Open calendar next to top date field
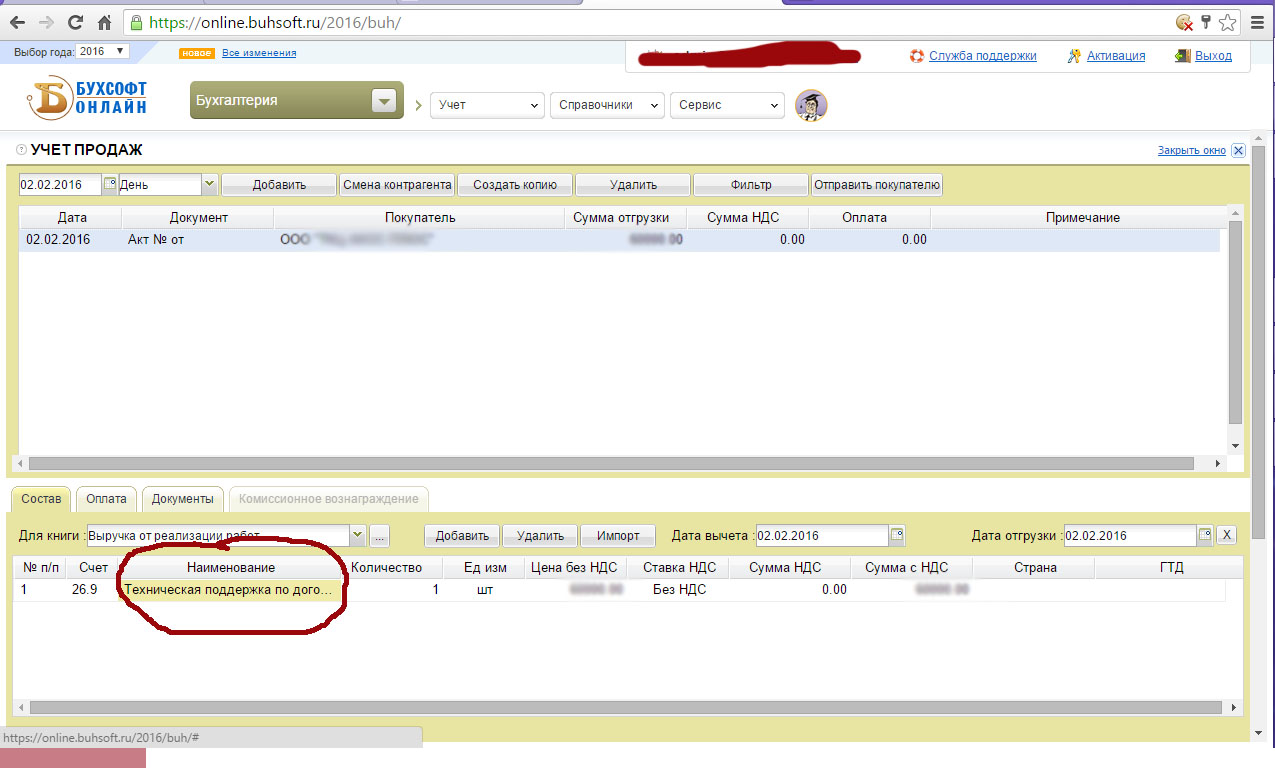 (x=109, y=184)
